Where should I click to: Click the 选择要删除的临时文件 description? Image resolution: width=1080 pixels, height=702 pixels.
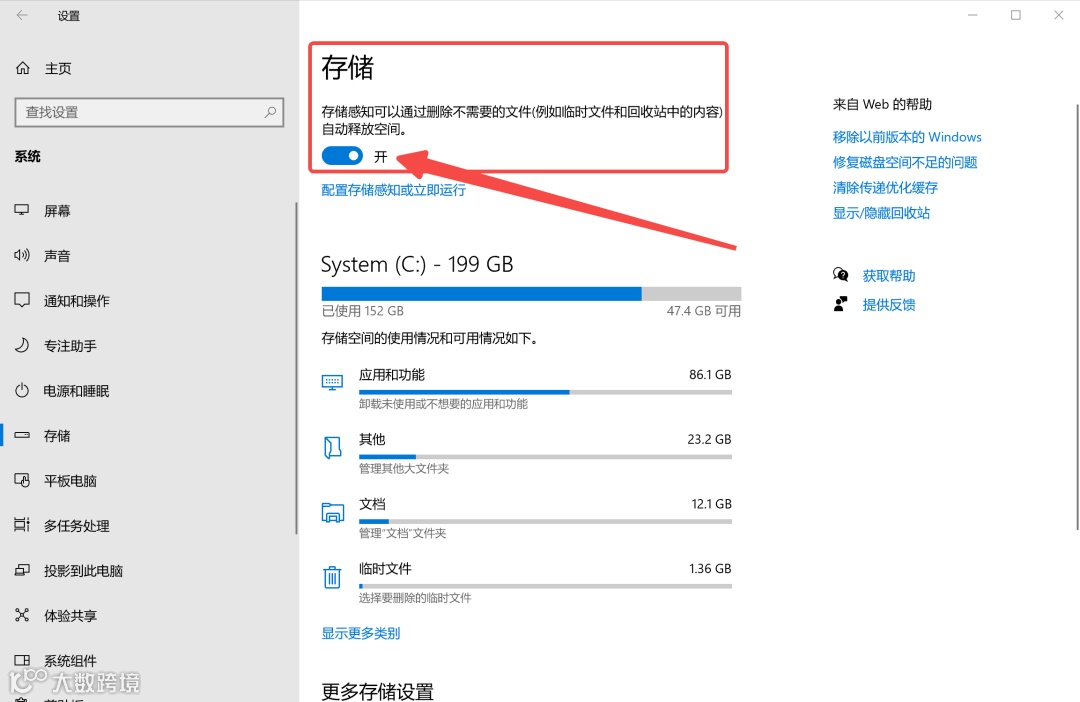(x=415, y=598)
